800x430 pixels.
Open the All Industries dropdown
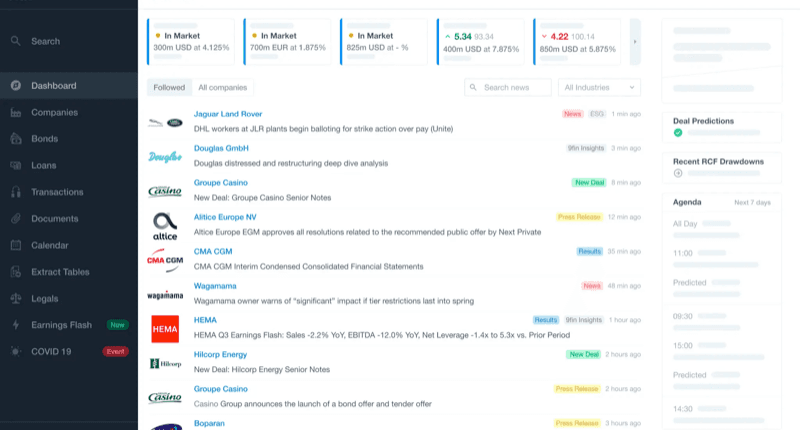[599, 88]
